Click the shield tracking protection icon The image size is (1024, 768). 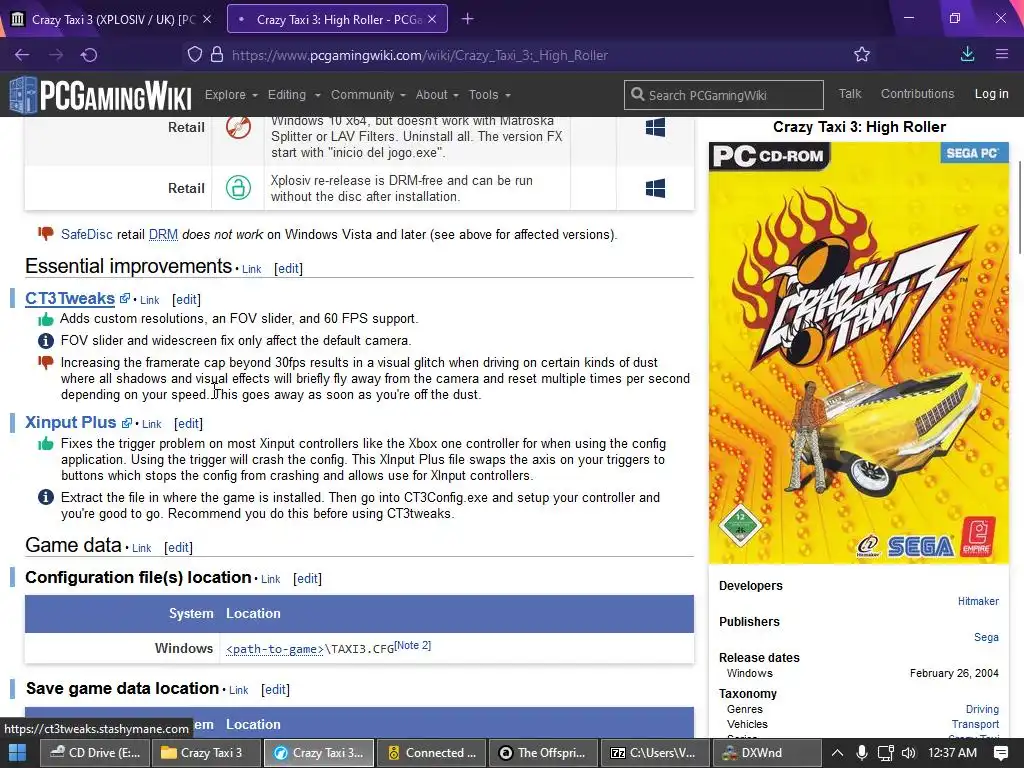[x=195, y=54]
